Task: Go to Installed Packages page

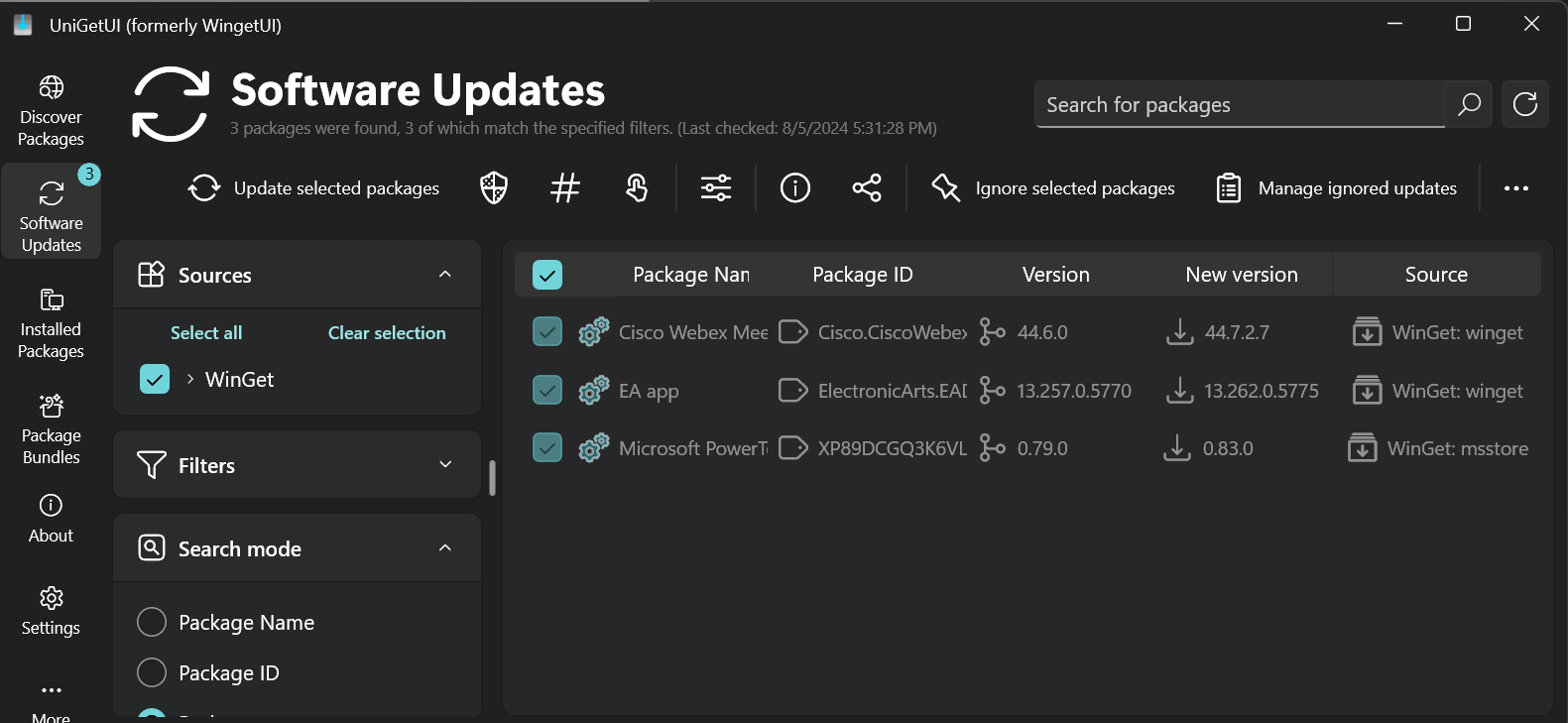Action: pyautogui.click(x=51, y=324)
